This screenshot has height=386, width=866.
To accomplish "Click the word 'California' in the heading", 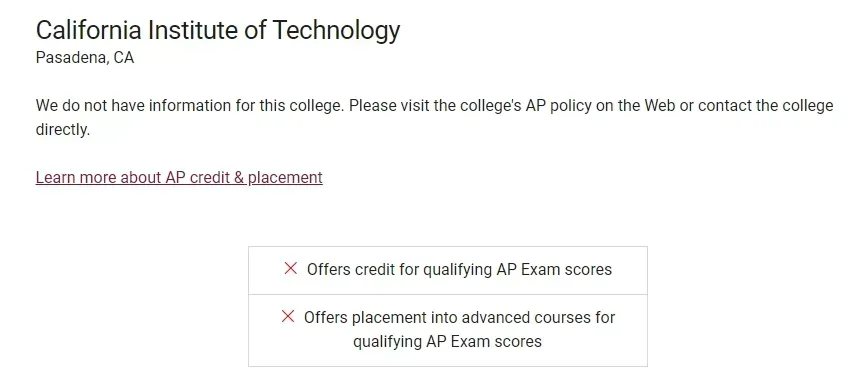I will tap(89, 30).
